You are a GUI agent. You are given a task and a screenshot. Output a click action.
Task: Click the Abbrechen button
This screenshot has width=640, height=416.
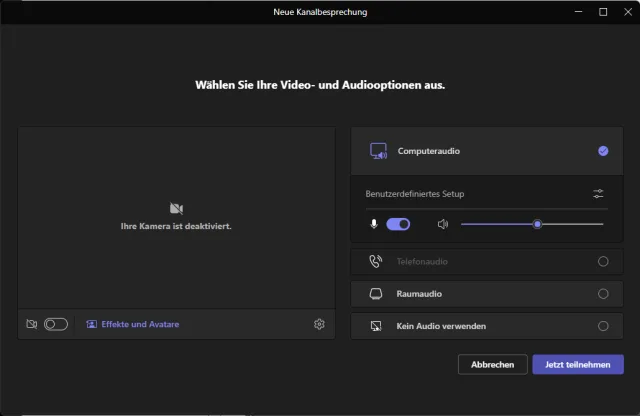tap(492, 365)
